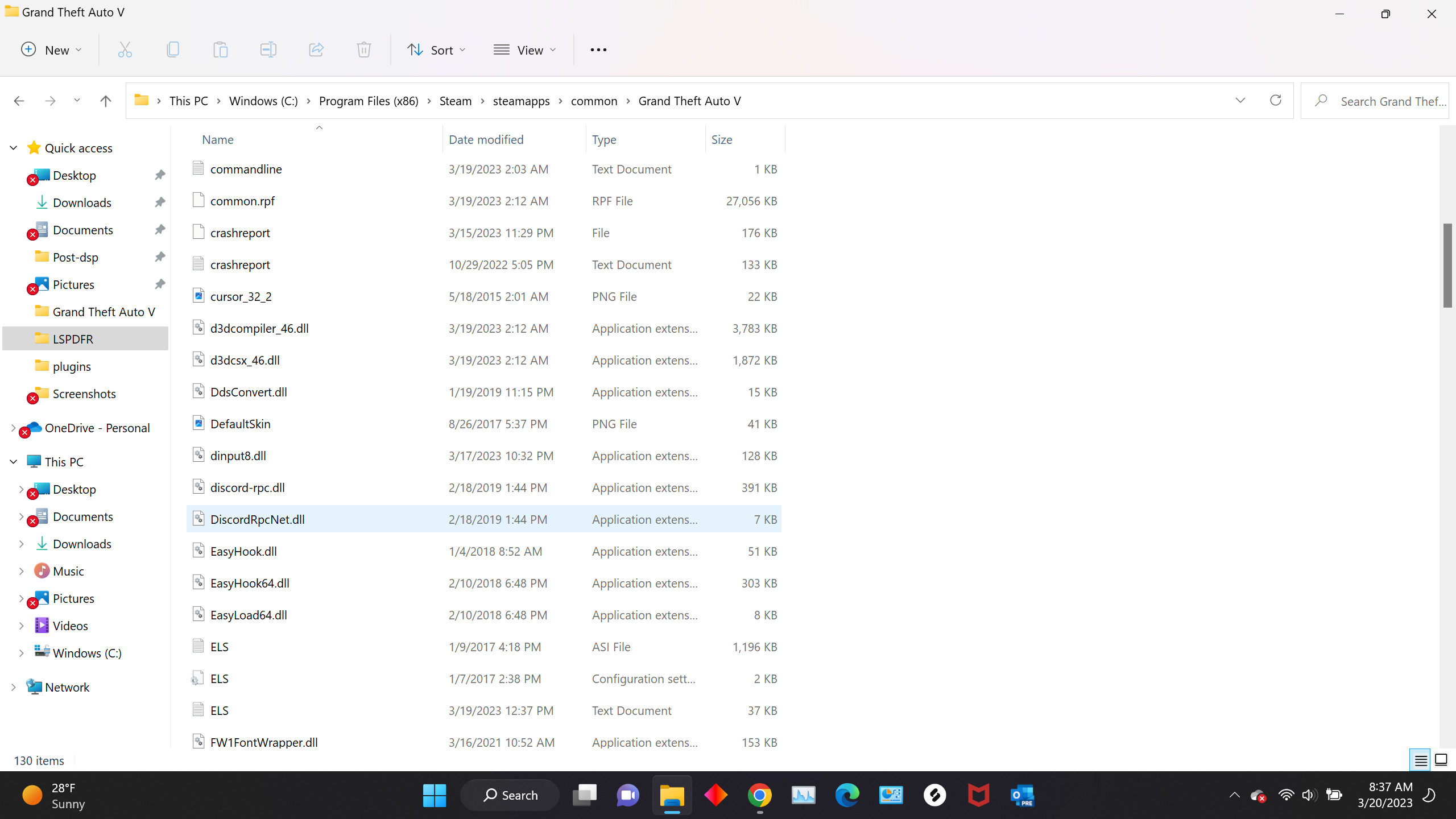The image size is (1456, 819).
Task: Click the vertical scrollbar thumb
Action: 1447,265
